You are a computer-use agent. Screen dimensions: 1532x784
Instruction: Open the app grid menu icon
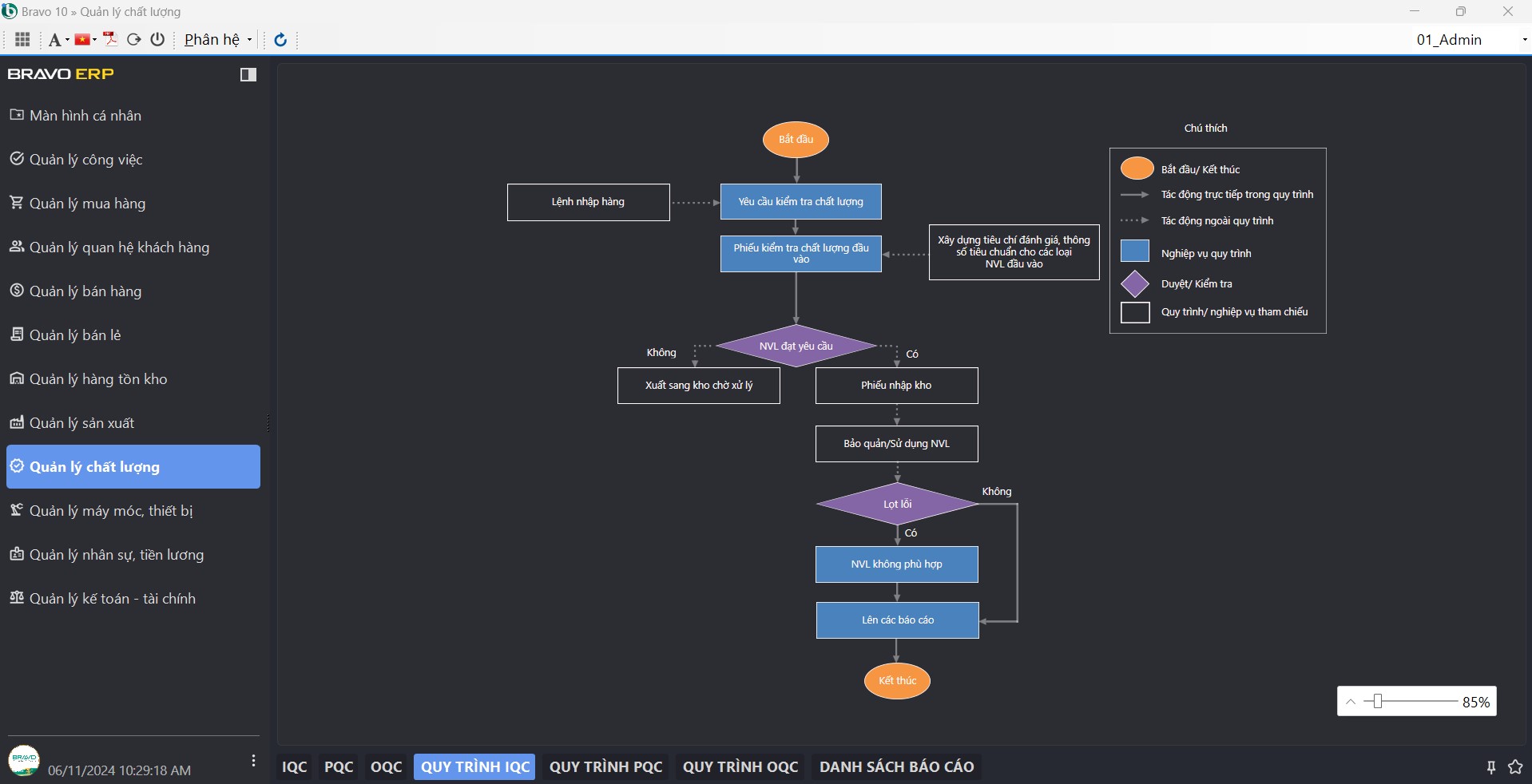point(22,39)
